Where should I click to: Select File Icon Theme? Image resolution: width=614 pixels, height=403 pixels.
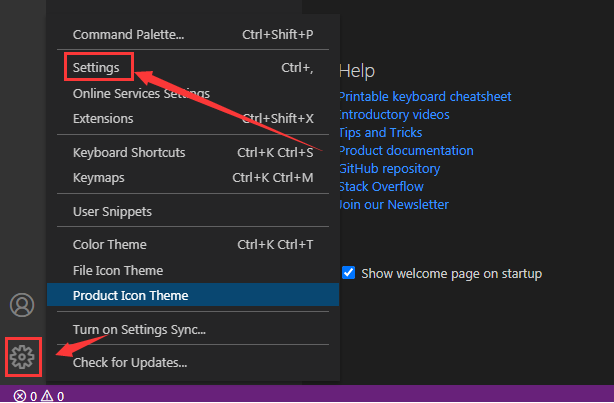tap(117, 270)
